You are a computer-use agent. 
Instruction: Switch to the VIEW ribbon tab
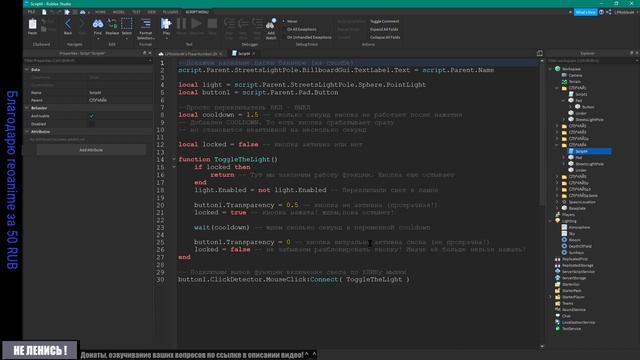151,12
